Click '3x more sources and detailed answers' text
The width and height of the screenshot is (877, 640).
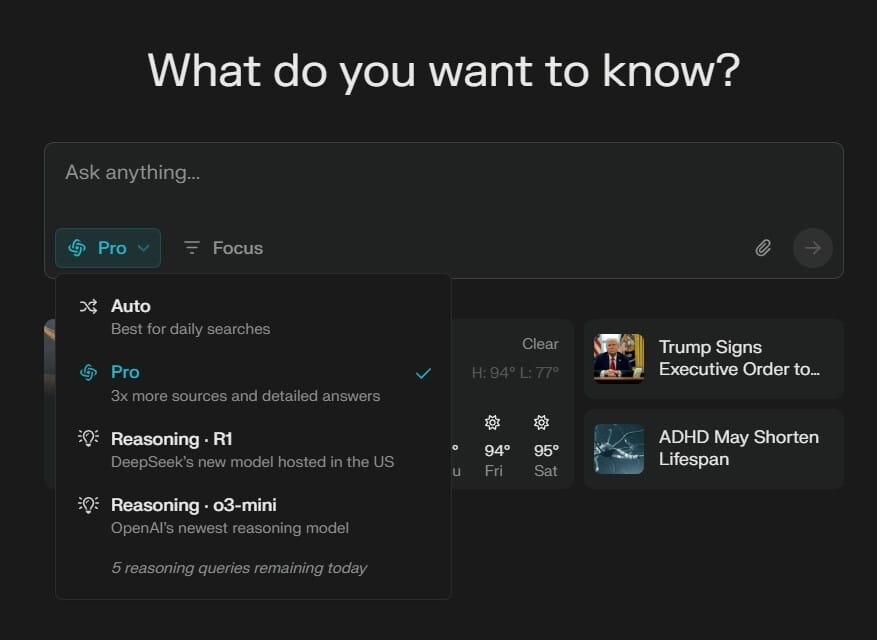246,396
